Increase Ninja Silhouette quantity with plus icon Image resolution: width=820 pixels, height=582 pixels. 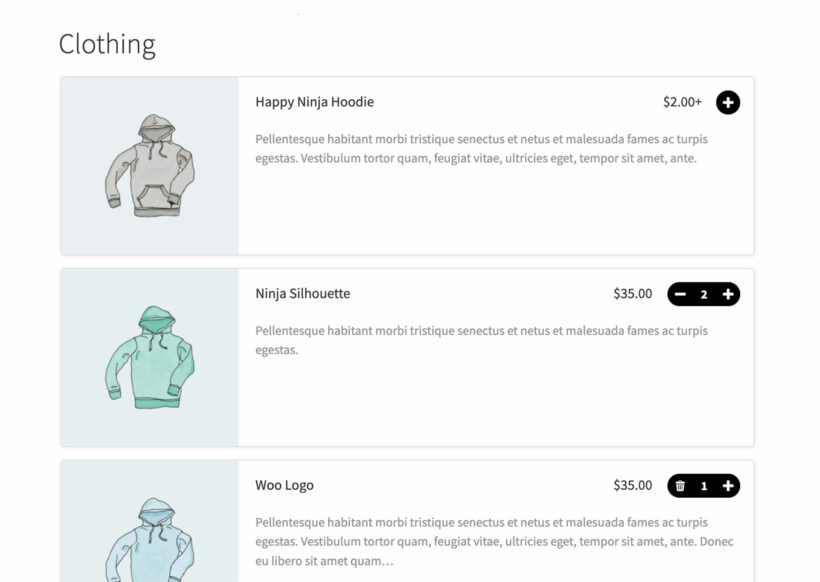tap(727, 293)
